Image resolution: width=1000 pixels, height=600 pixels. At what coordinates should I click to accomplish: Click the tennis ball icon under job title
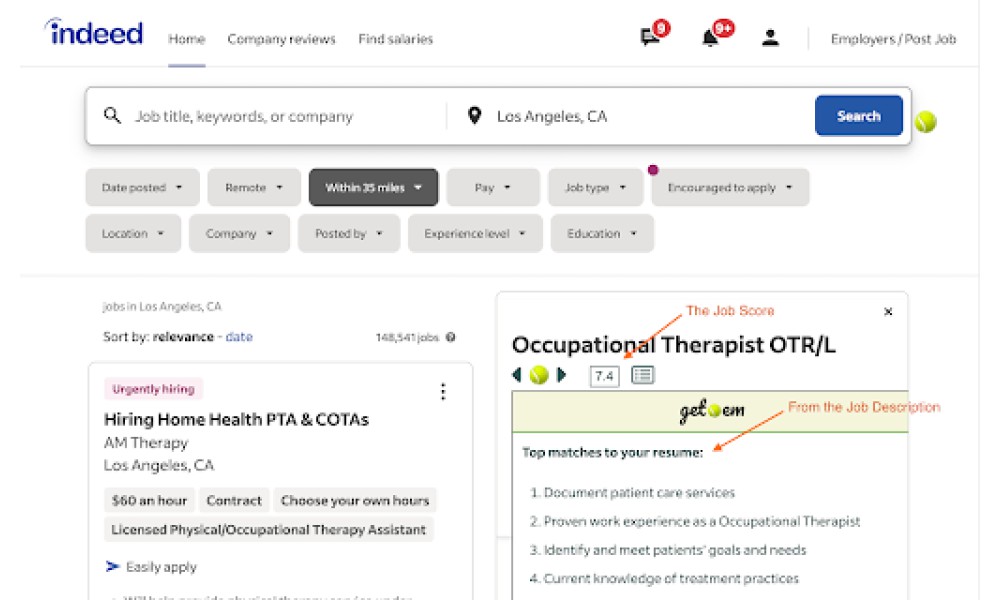[539, 375]
